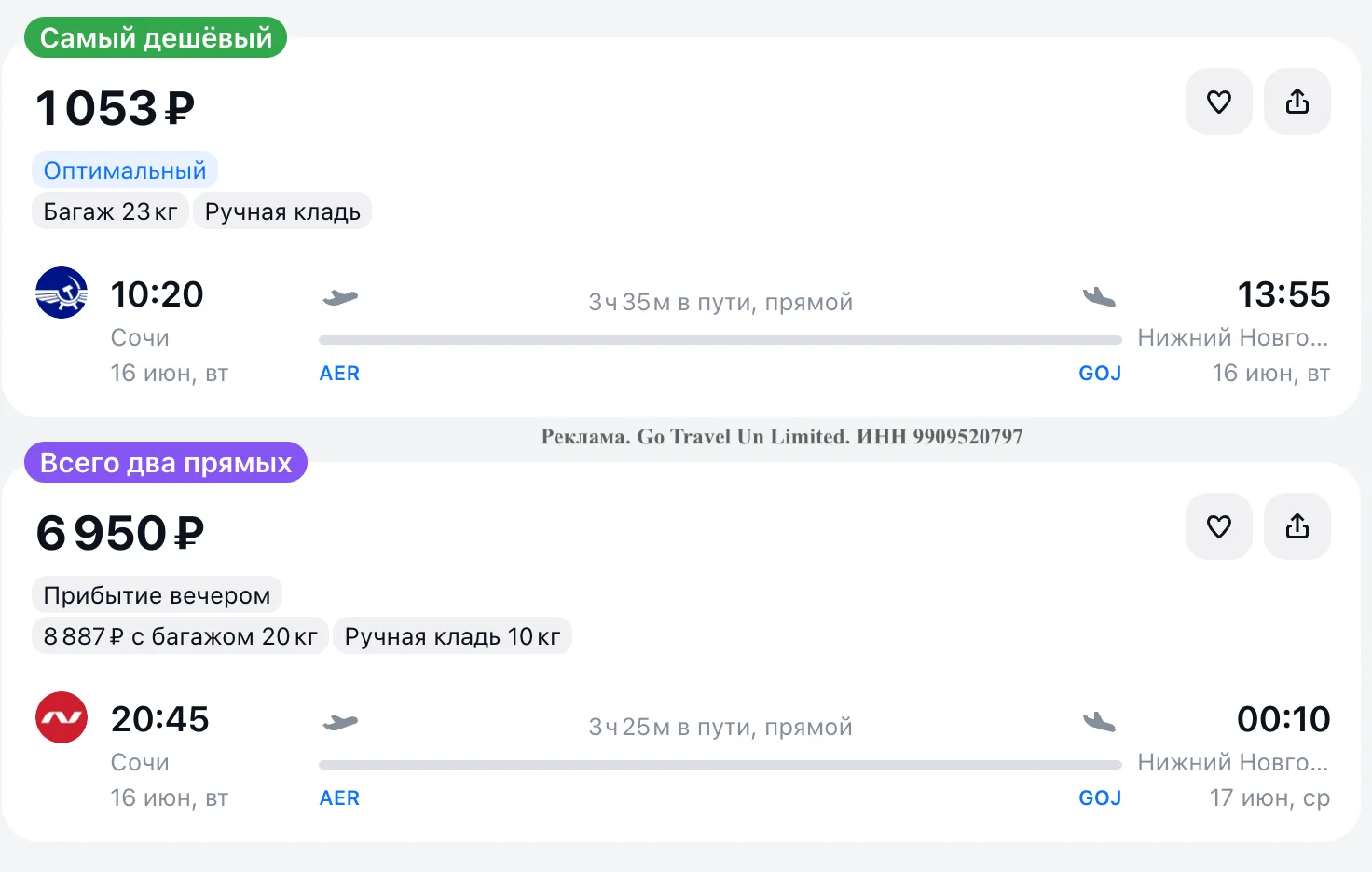
Task: Click the 'Ручная кладь 10 кг' tag
Action: coord(452,636)
